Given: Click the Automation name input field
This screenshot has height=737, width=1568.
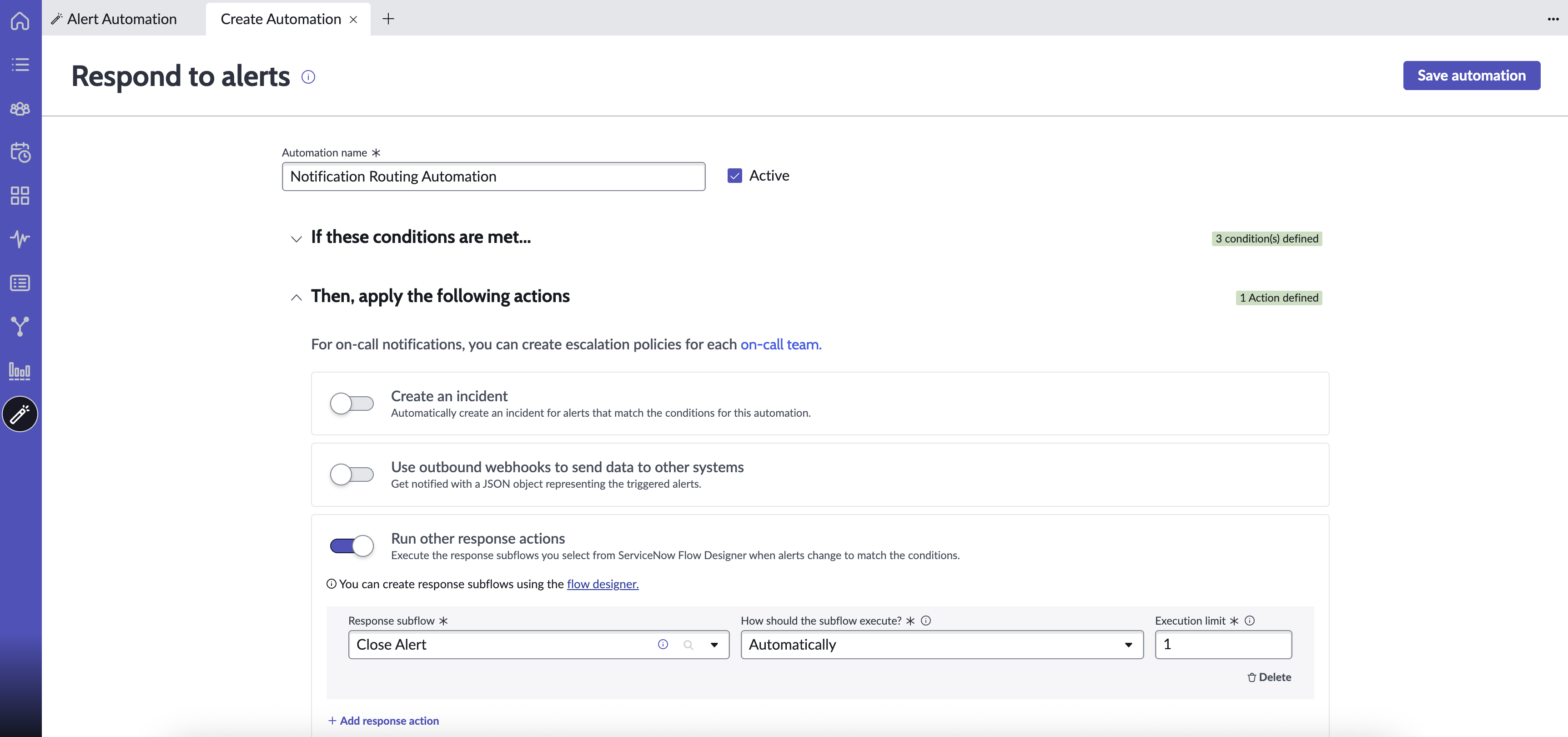Looking at the screenshot, I should point(493,177).
